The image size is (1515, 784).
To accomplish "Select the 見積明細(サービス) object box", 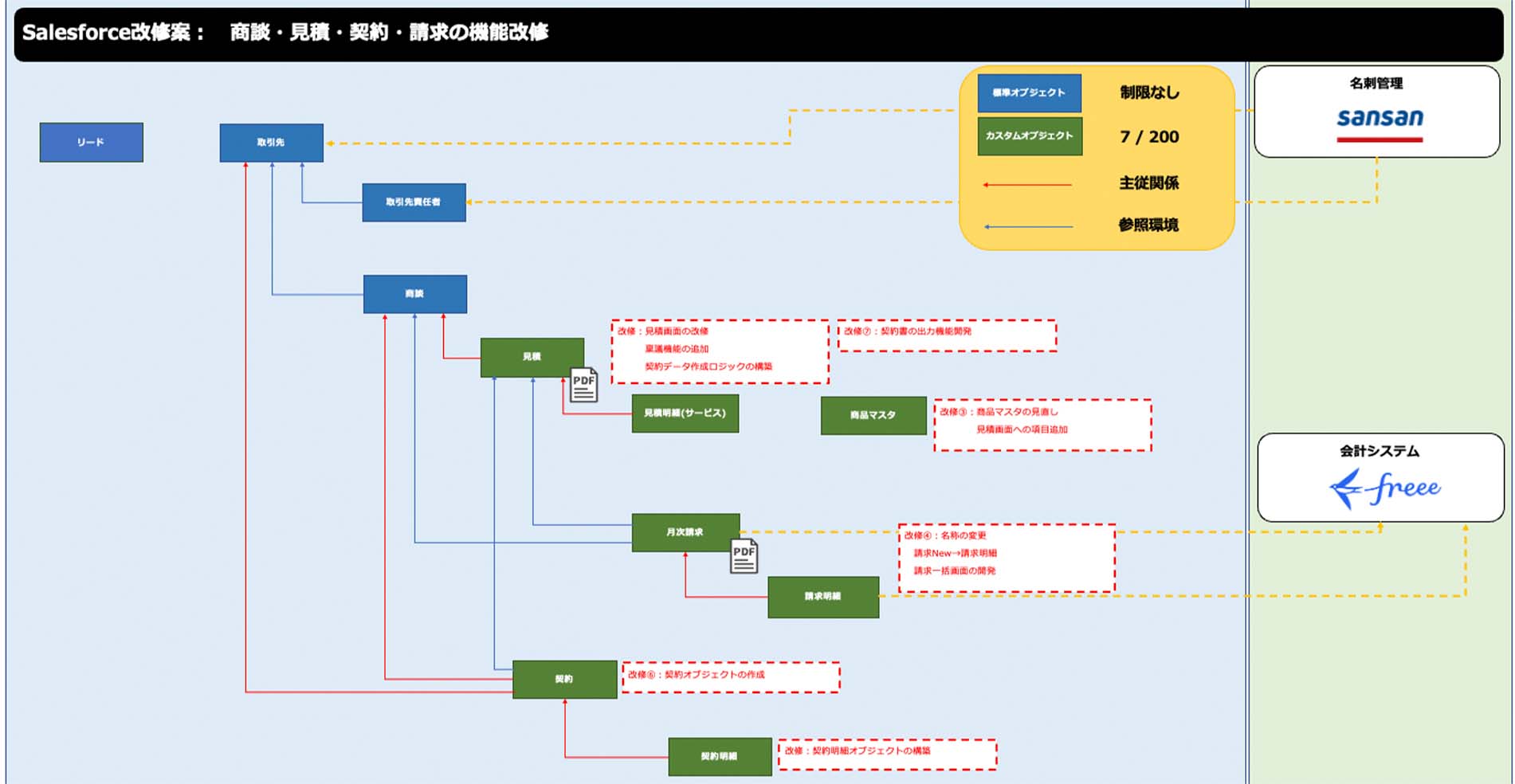I will point(685,414).
